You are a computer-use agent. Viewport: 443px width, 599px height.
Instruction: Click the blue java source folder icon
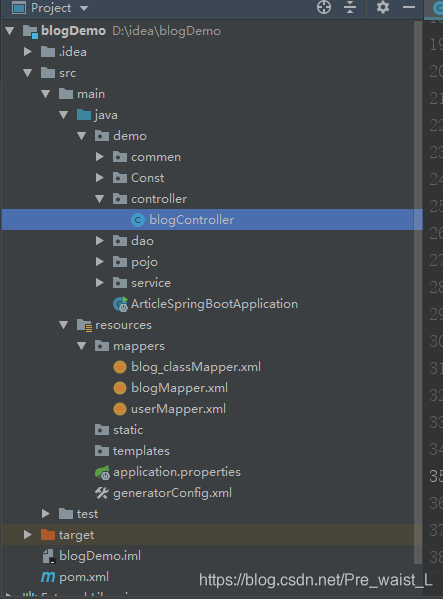(x=84, y=115)
